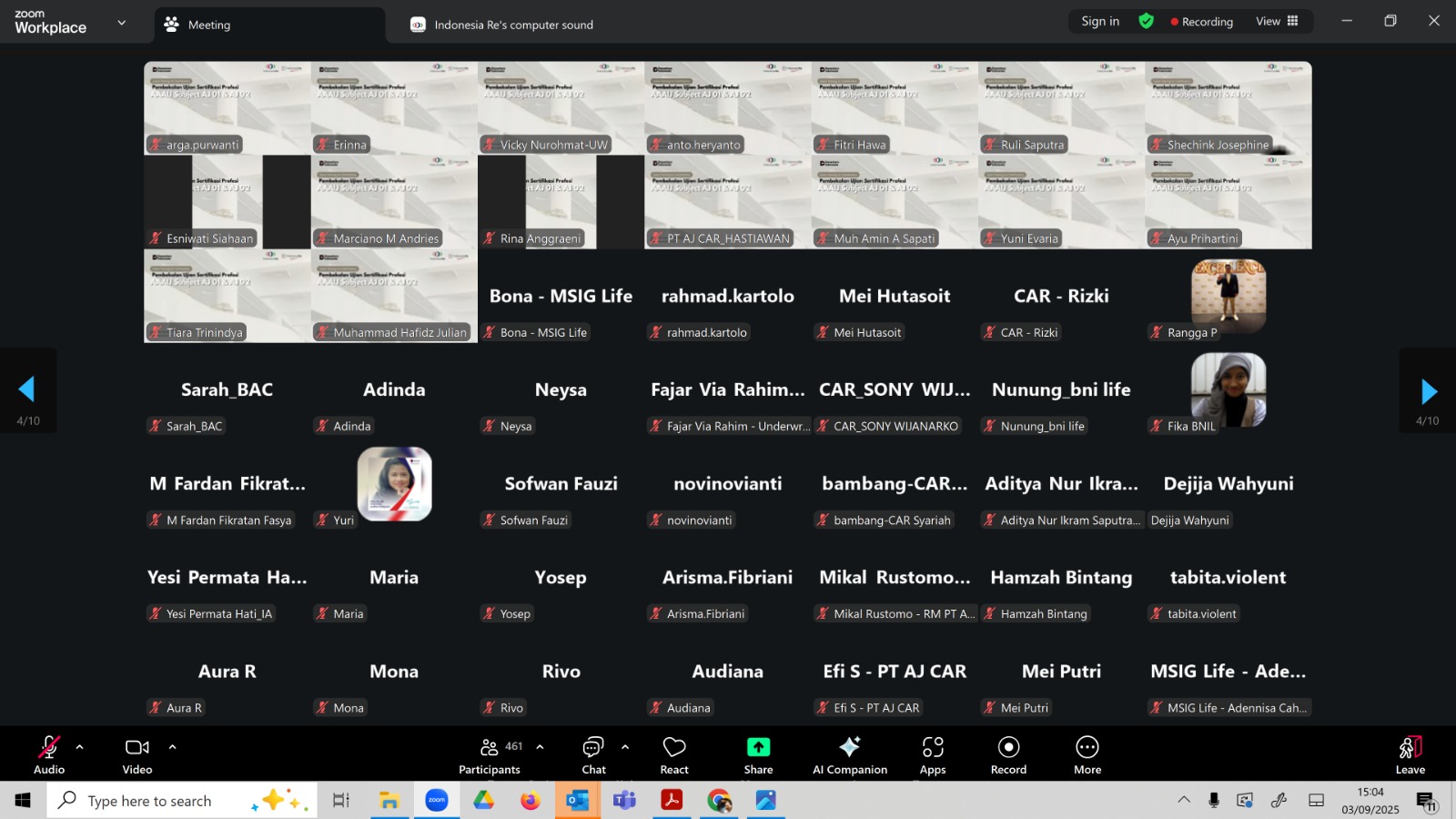Go to the next participants page
Screen dimensions: 1456x819
tap(1428, 391)
